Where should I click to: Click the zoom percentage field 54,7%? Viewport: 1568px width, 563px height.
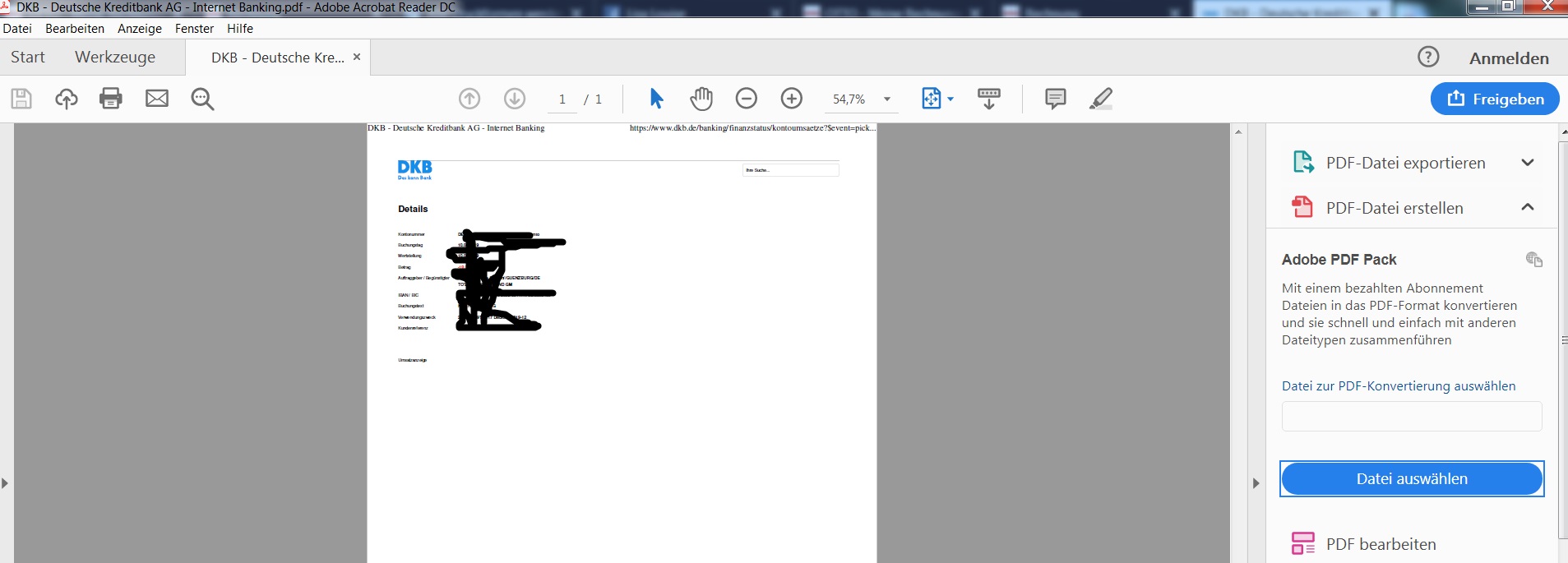pyautogui.click(x=849, y=99)
